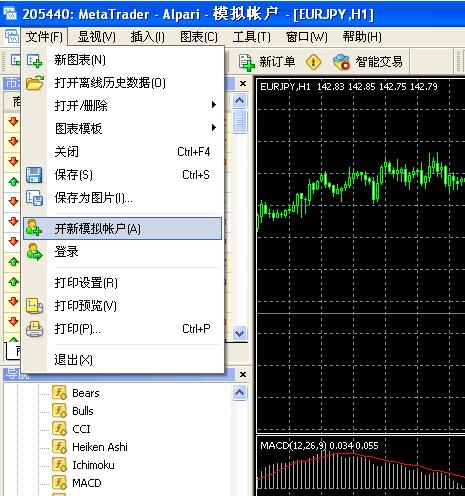Select the Heiken Ashi indicator item
Screen dimensions: 465x496
tap(100, 447)
